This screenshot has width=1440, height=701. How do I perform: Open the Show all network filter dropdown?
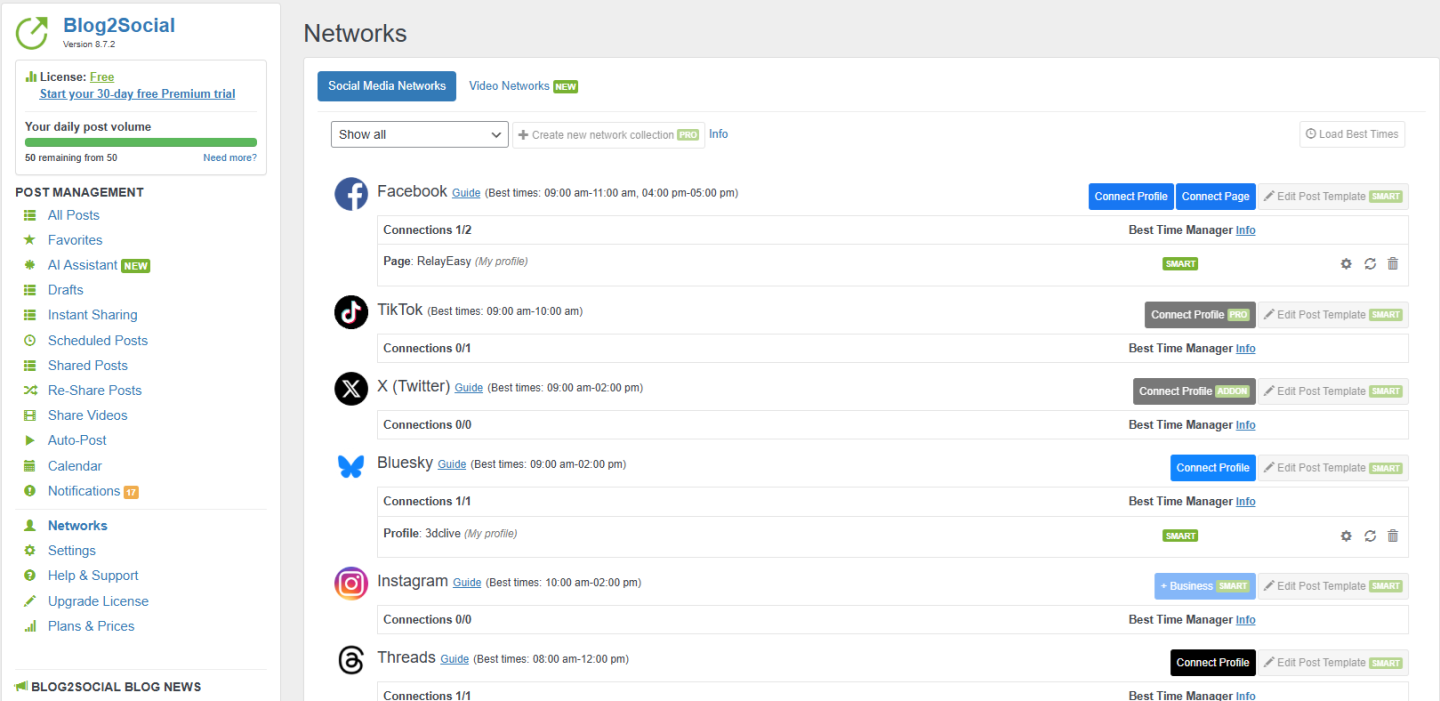click(x=419, y=135)
